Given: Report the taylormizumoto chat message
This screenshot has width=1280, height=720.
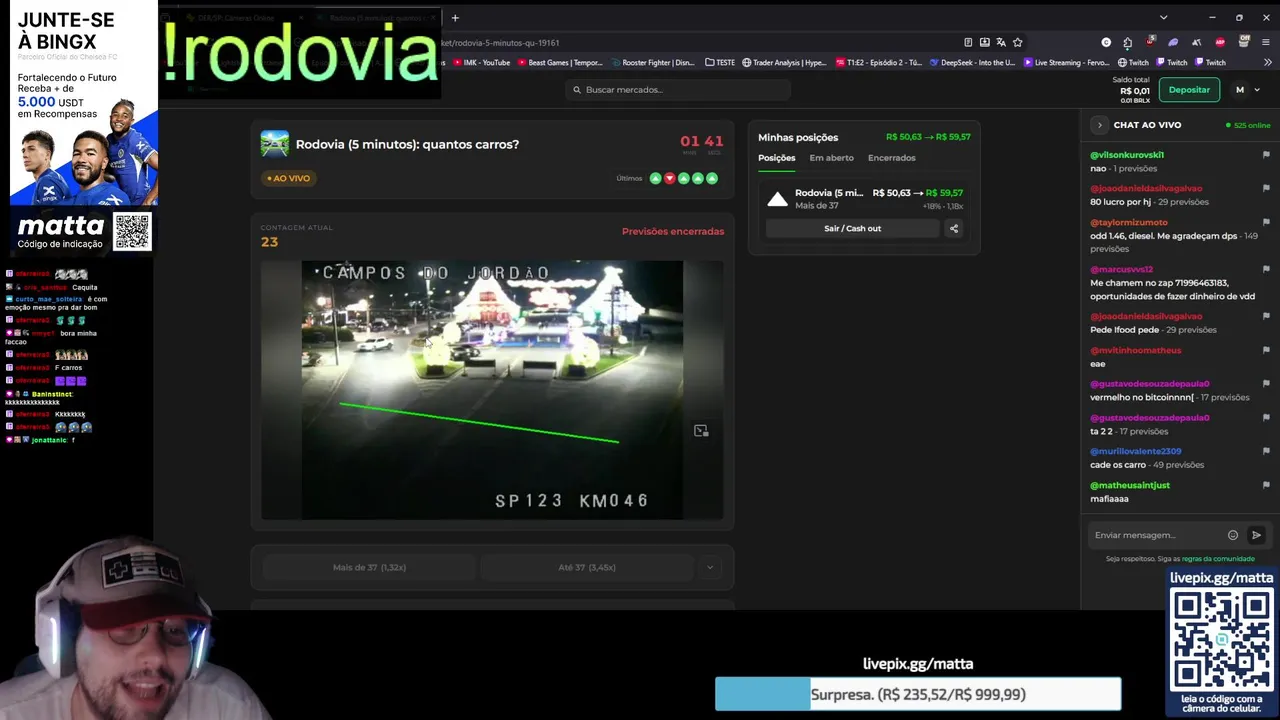Looking at the screenshot, I should coord(1266,222).
